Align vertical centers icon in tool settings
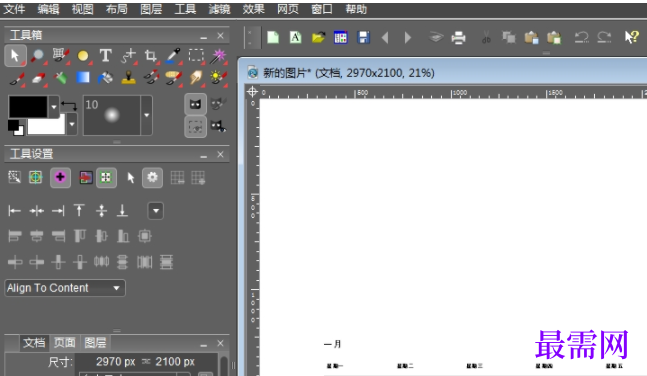This screenshot has width=647, height=376. point(101,211)
